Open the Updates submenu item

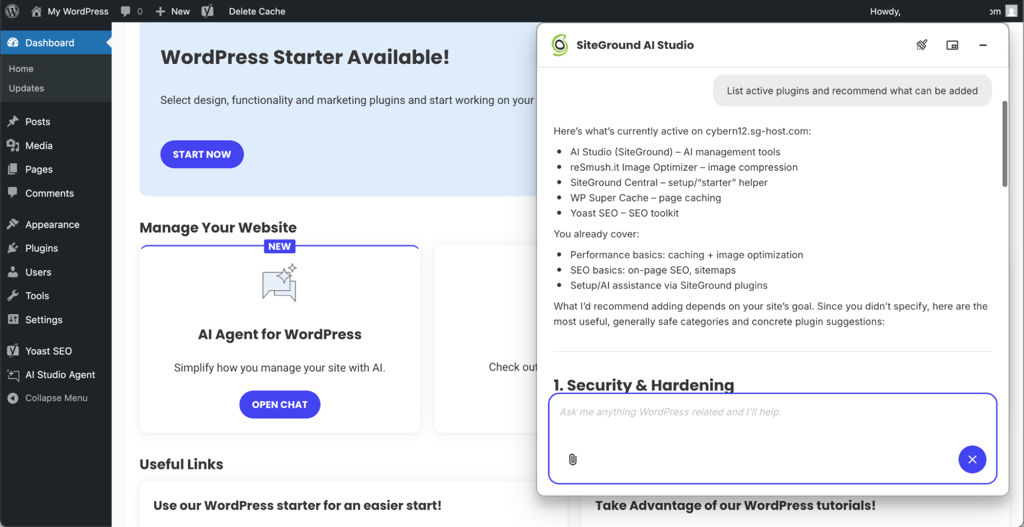click(26, 88)
